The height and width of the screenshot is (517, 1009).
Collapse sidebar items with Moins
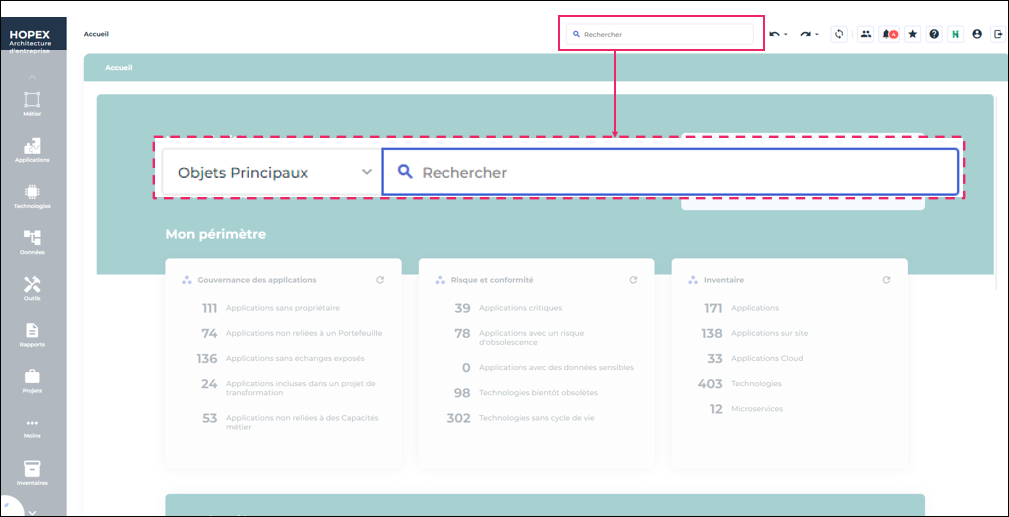(32, 426)
